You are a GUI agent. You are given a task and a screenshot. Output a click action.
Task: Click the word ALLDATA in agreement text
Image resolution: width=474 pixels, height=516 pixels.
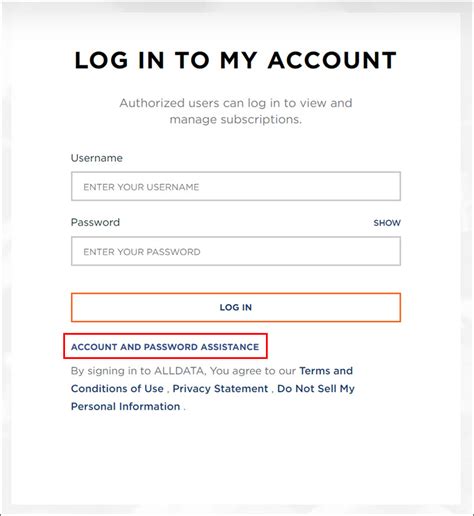click(180, 371)
